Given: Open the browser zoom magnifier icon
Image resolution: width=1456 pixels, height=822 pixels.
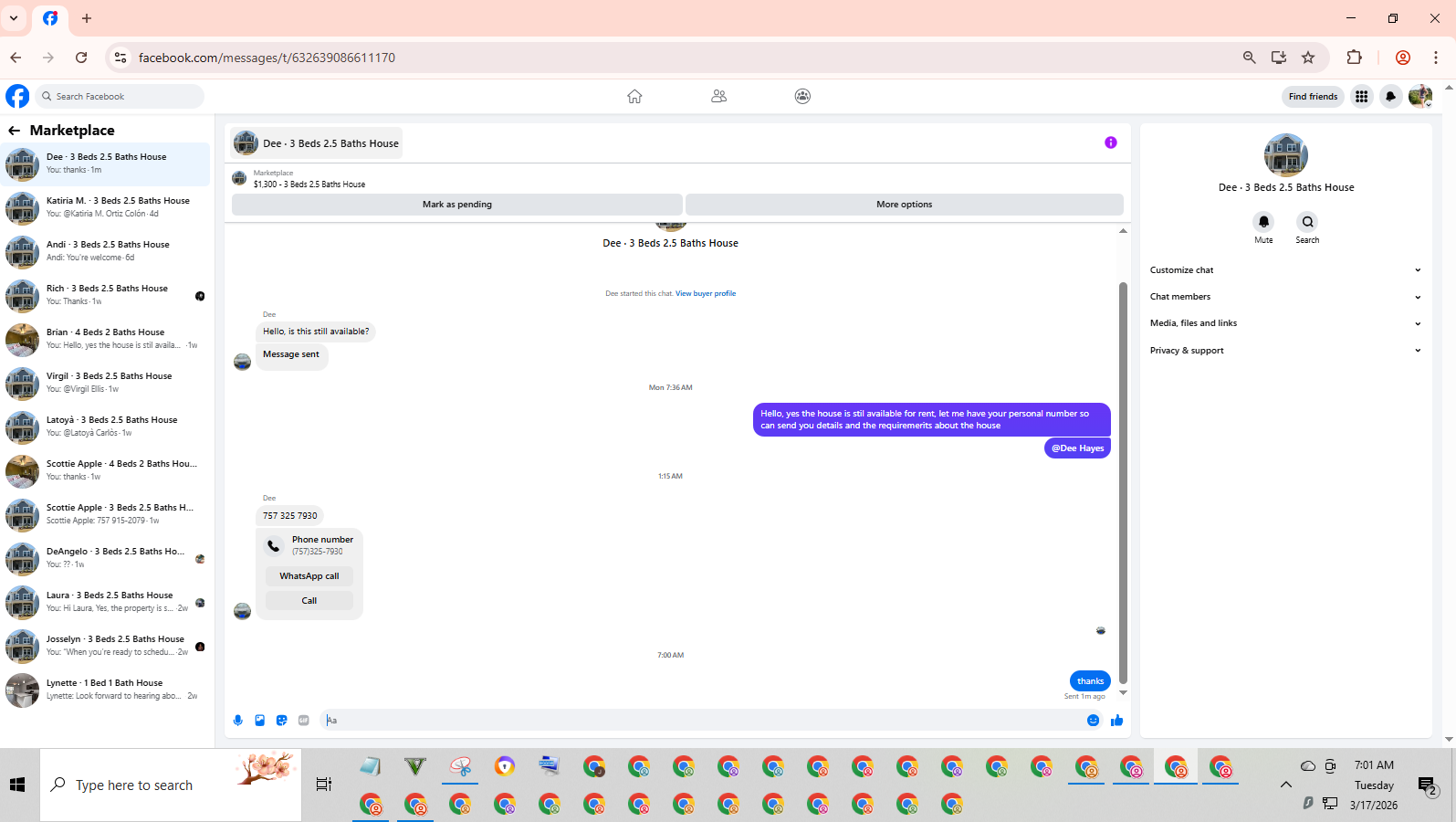Looking at the screenshot, I should pos(1250,58).
